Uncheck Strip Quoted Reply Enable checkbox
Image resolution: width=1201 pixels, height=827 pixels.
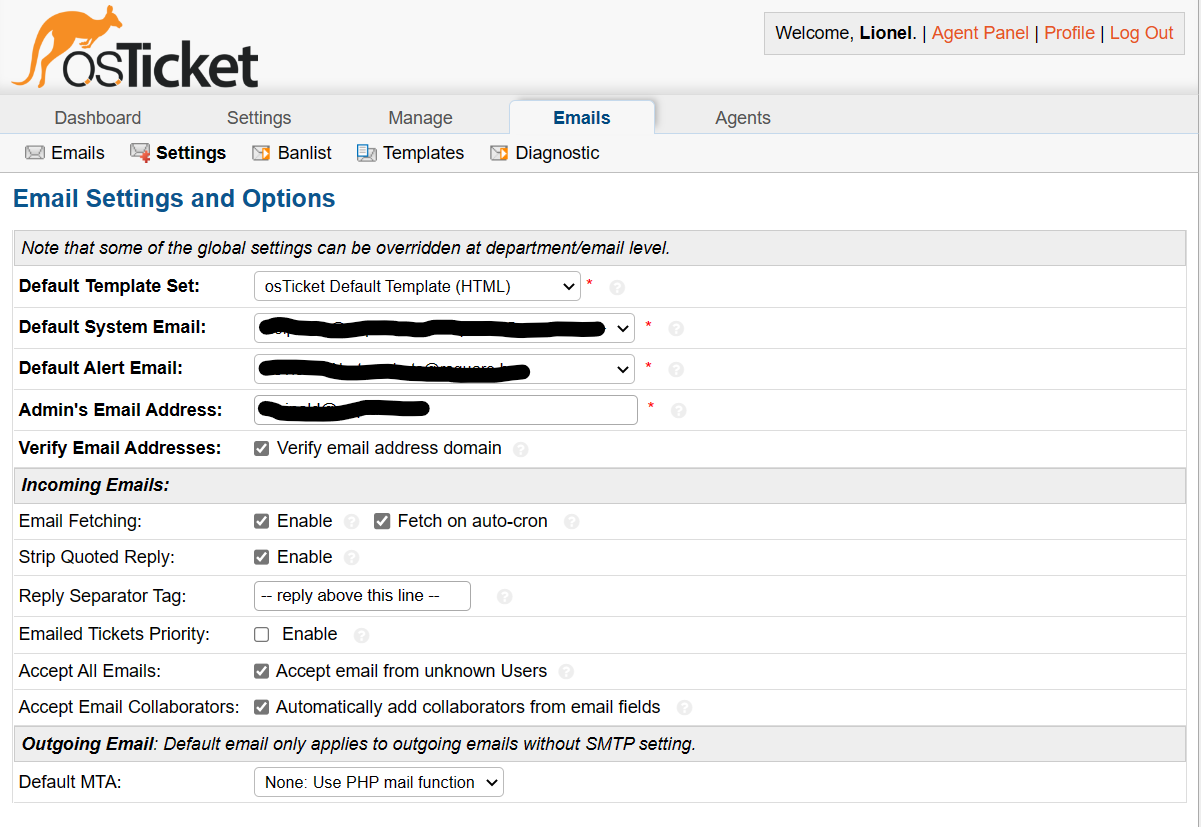(262, 557)
